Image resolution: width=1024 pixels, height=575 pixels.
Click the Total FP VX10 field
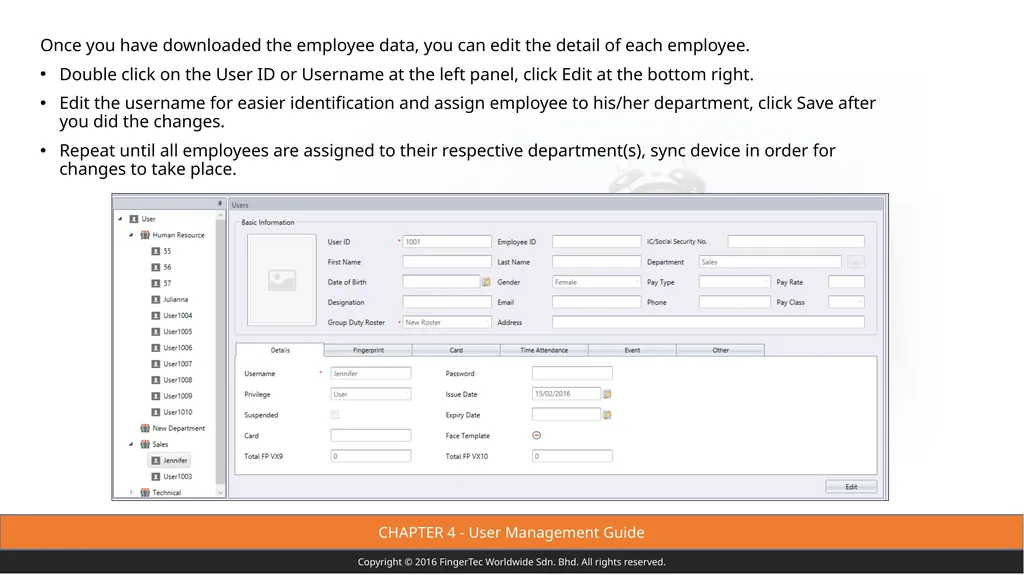coord(572,456)
